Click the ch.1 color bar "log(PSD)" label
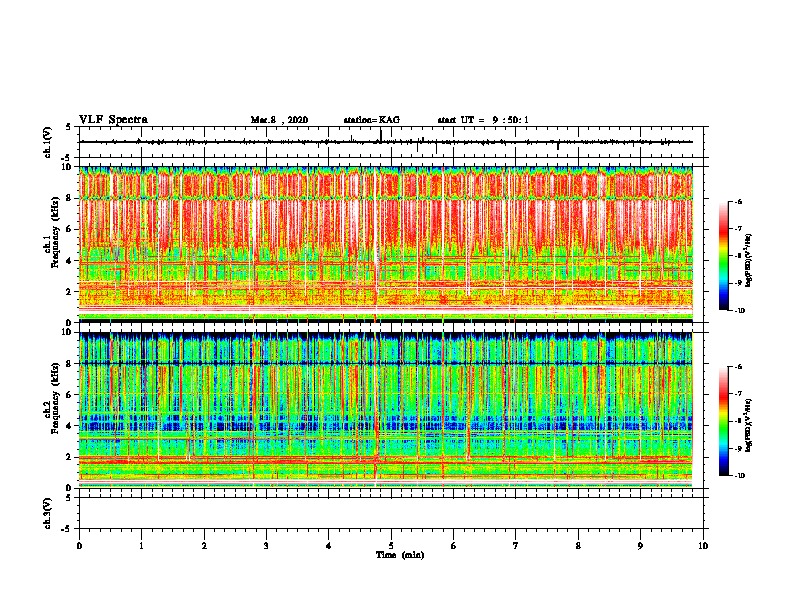This screenshot has height=612, width=792. pyautogui.click(x=749, y=260)
